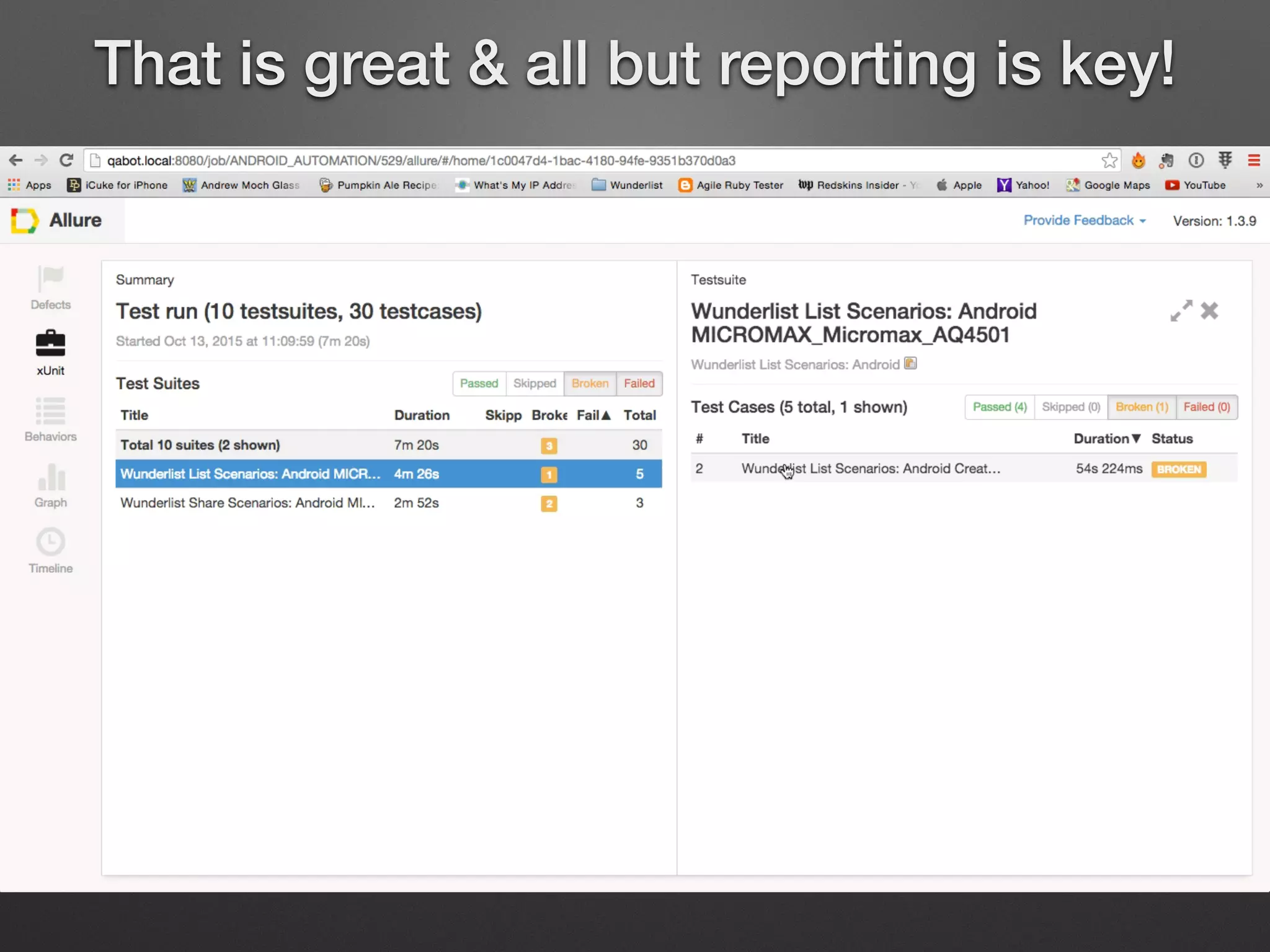Toggle the Failed filter for Test Suites
The image size is (1270, 952).
639,384
